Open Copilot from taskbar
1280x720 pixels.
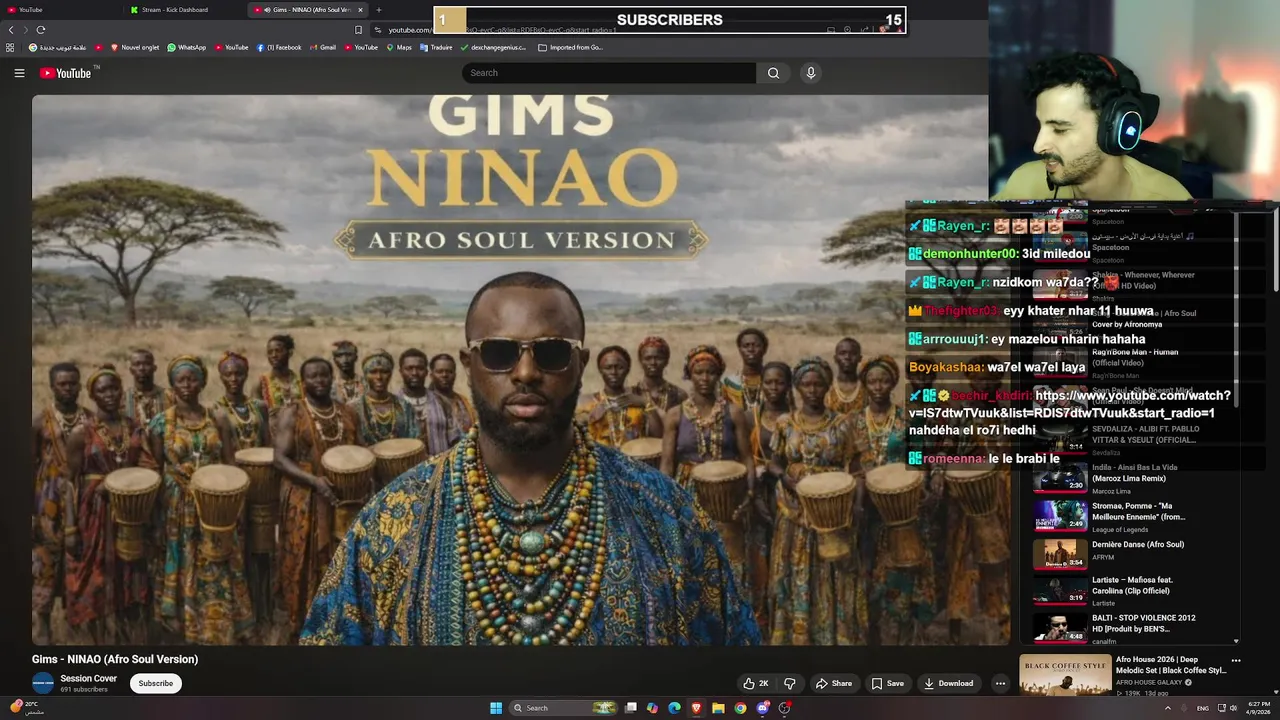(652, 708)
